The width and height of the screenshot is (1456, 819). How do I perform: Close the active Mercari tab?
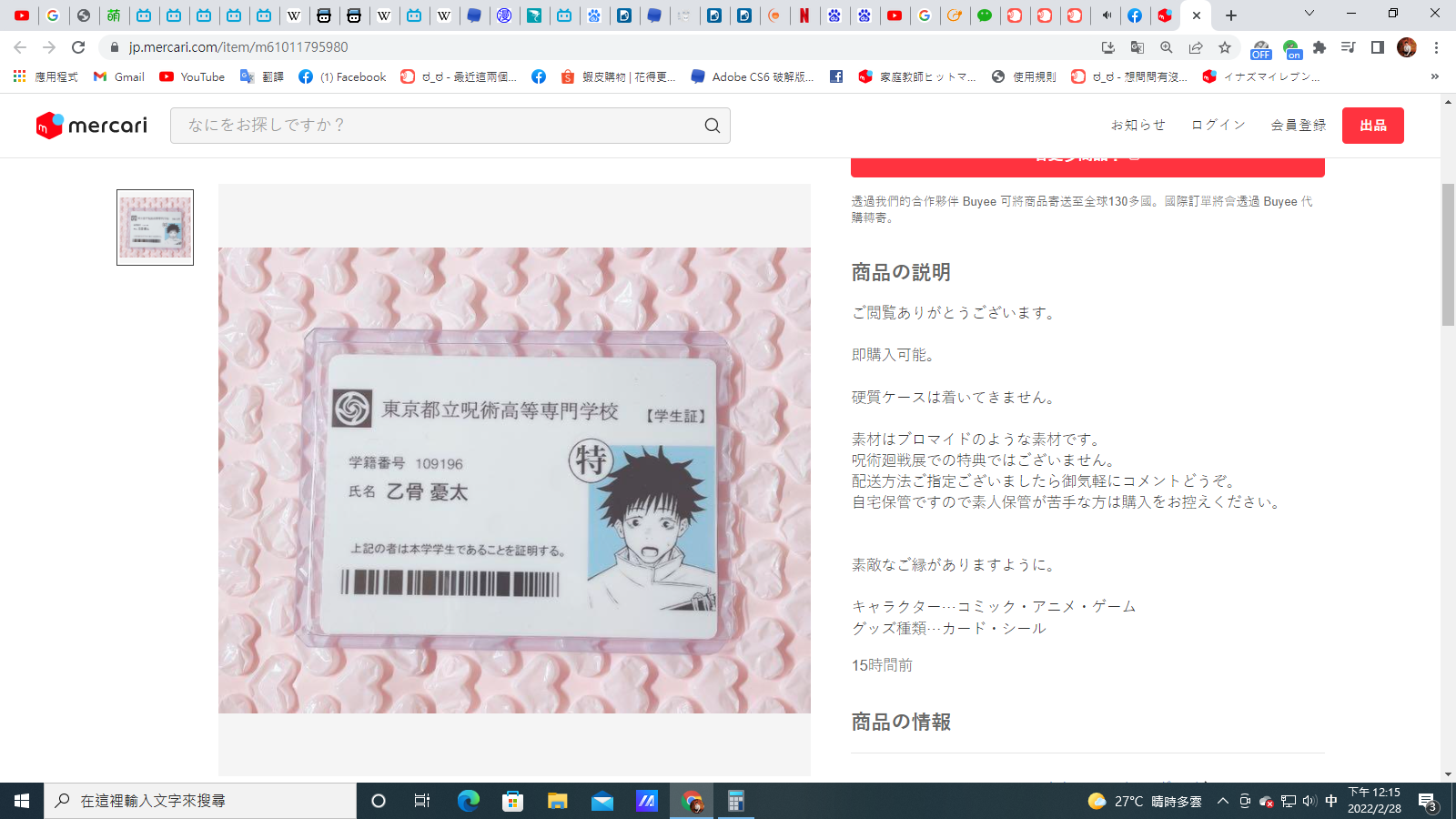click(1197, 15)
